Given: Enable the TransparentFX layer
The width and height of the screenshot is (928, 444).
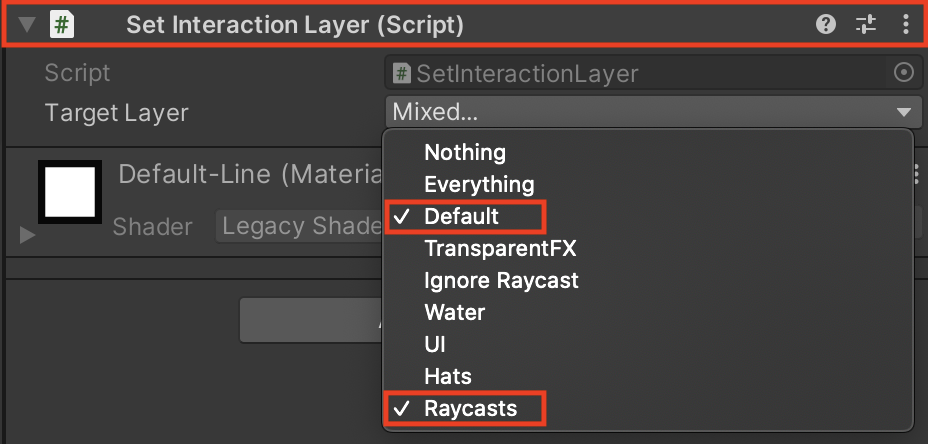Looking at the screenshot, I should point(500,248).
